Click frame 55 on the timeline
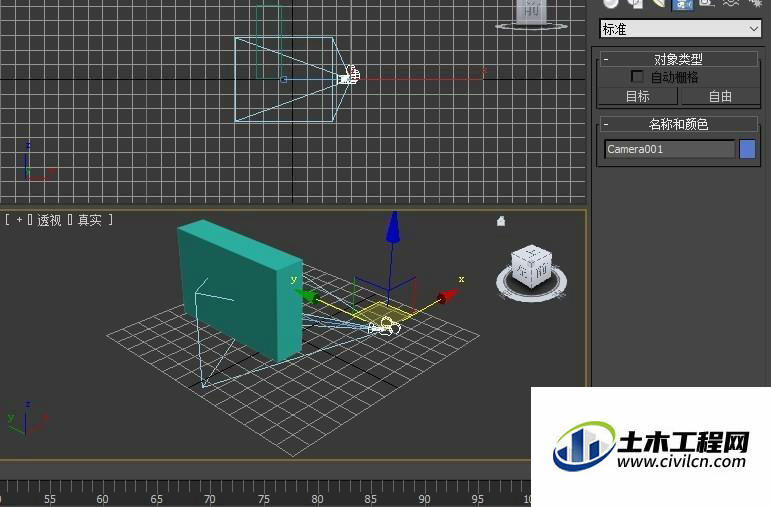 tap(49, 499)
